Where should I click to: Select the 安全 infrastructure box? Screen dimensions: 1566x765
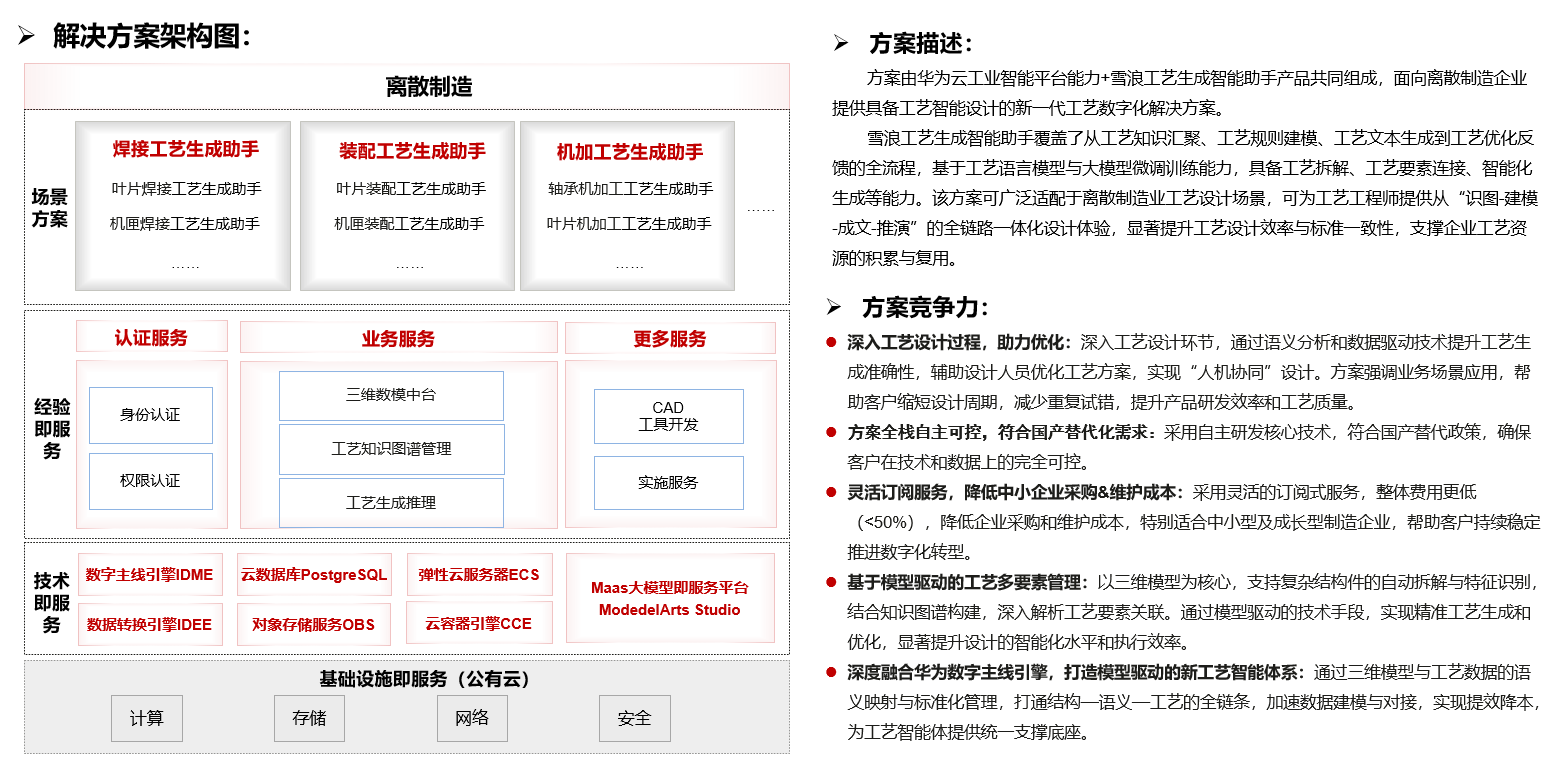click(x=634, y=718)
